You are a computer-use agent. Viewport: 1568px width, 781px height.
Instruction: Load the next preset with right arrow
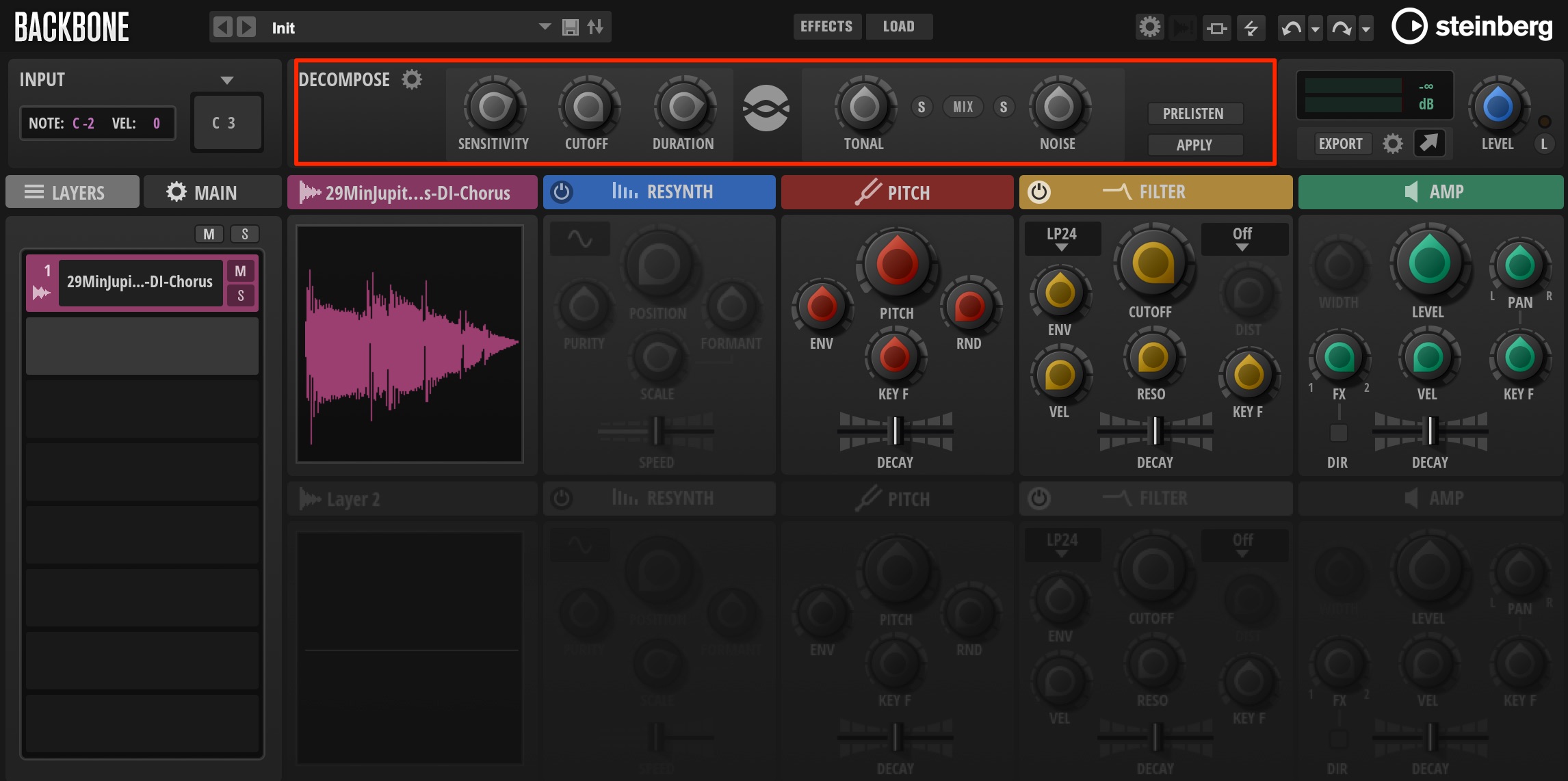(x=246, y=27)
